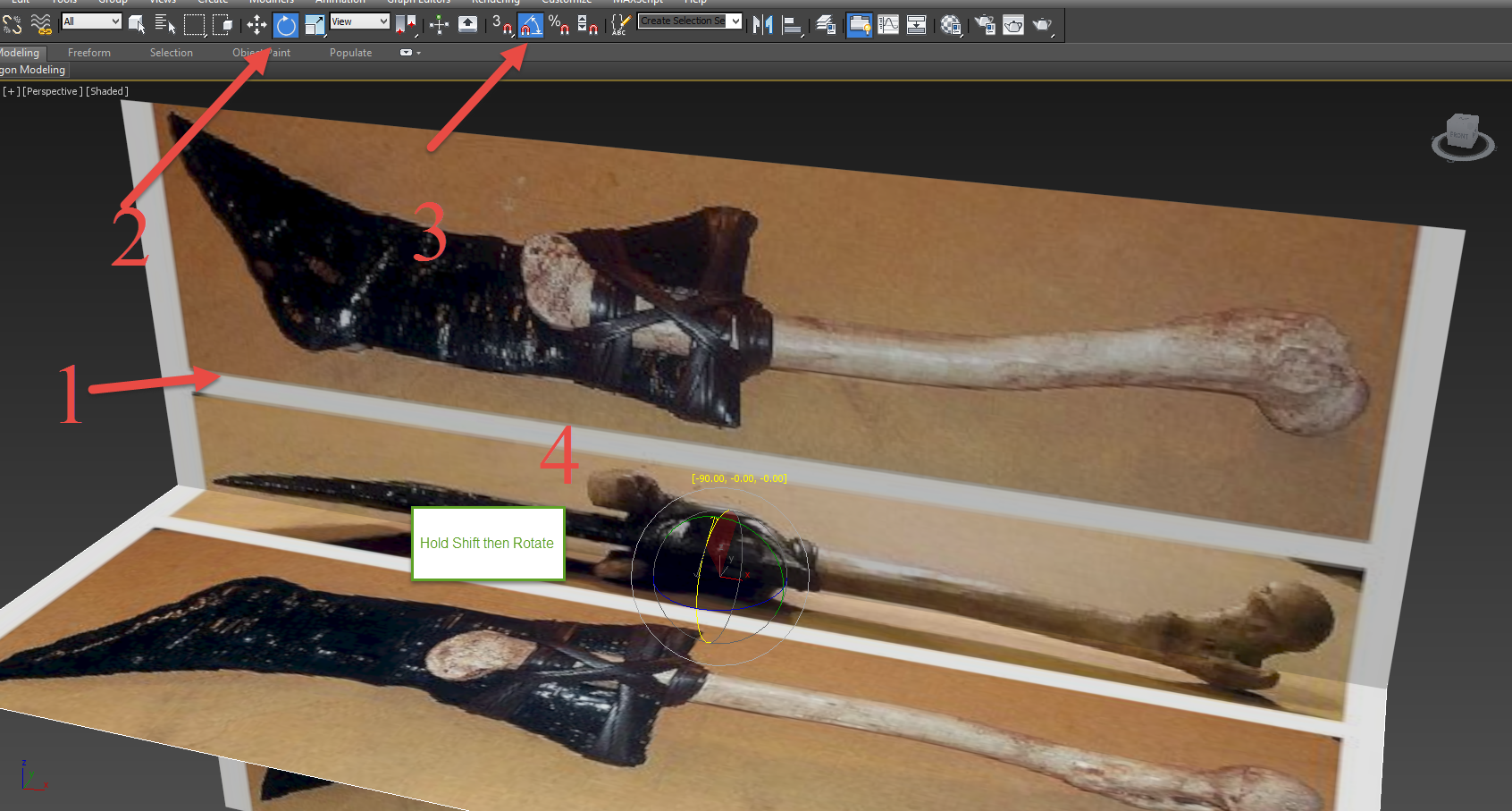The height and width of the screenshot is (811, 1512).
Task: Click the Use Pivot Point Center icon
Action: 406,24
